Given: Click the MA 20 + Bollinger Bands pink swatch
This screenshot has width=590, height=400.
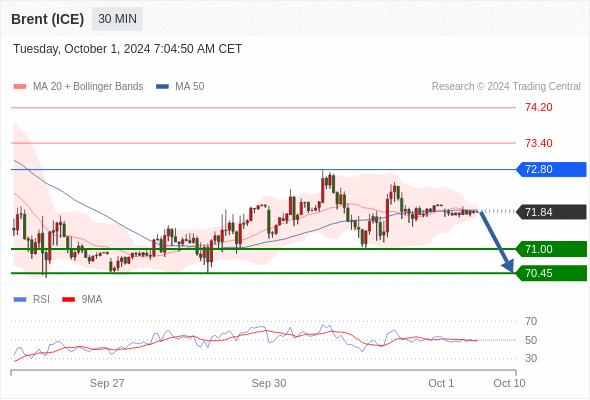Looking at the screenshot, I should 20,87.
